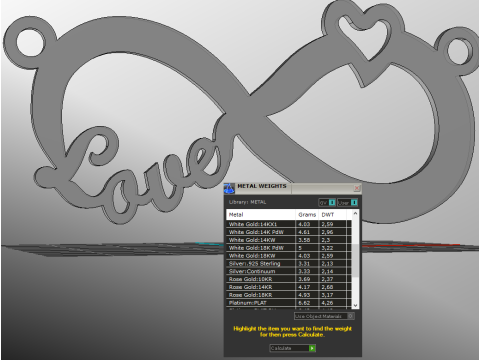Click the Metal Weights scale icon
Image resolution: width=480 pixels, height=360 pixels.
coord(229,188)
